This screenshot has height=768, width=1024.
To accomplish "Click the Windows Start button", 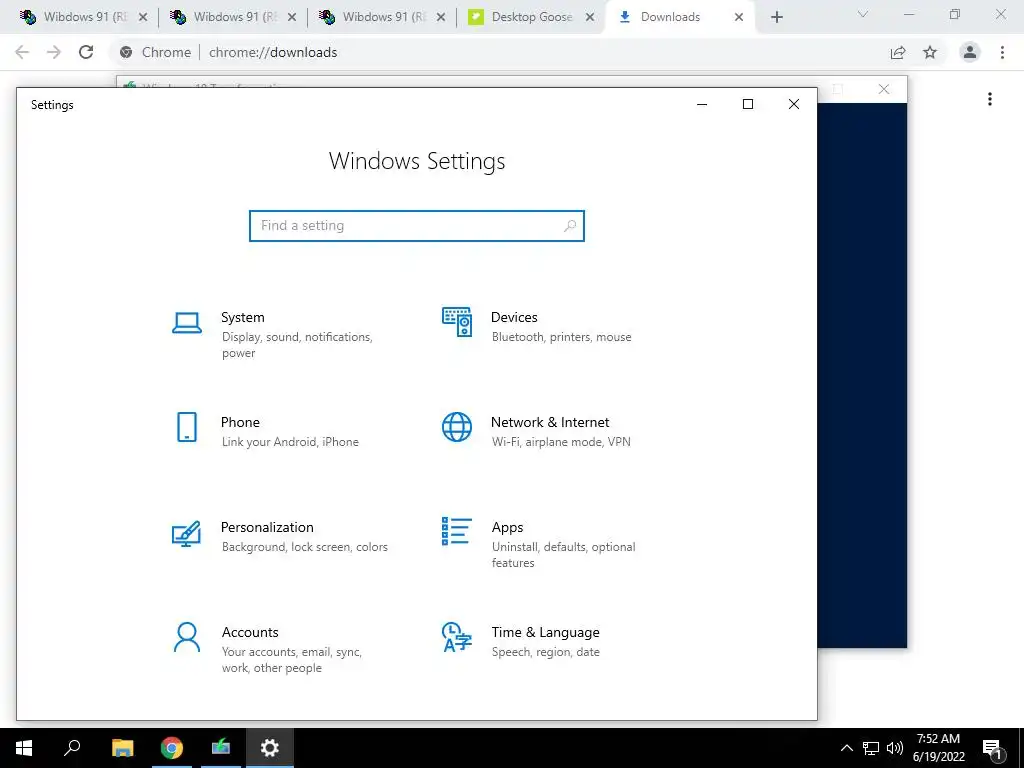I will click(24, 748).
